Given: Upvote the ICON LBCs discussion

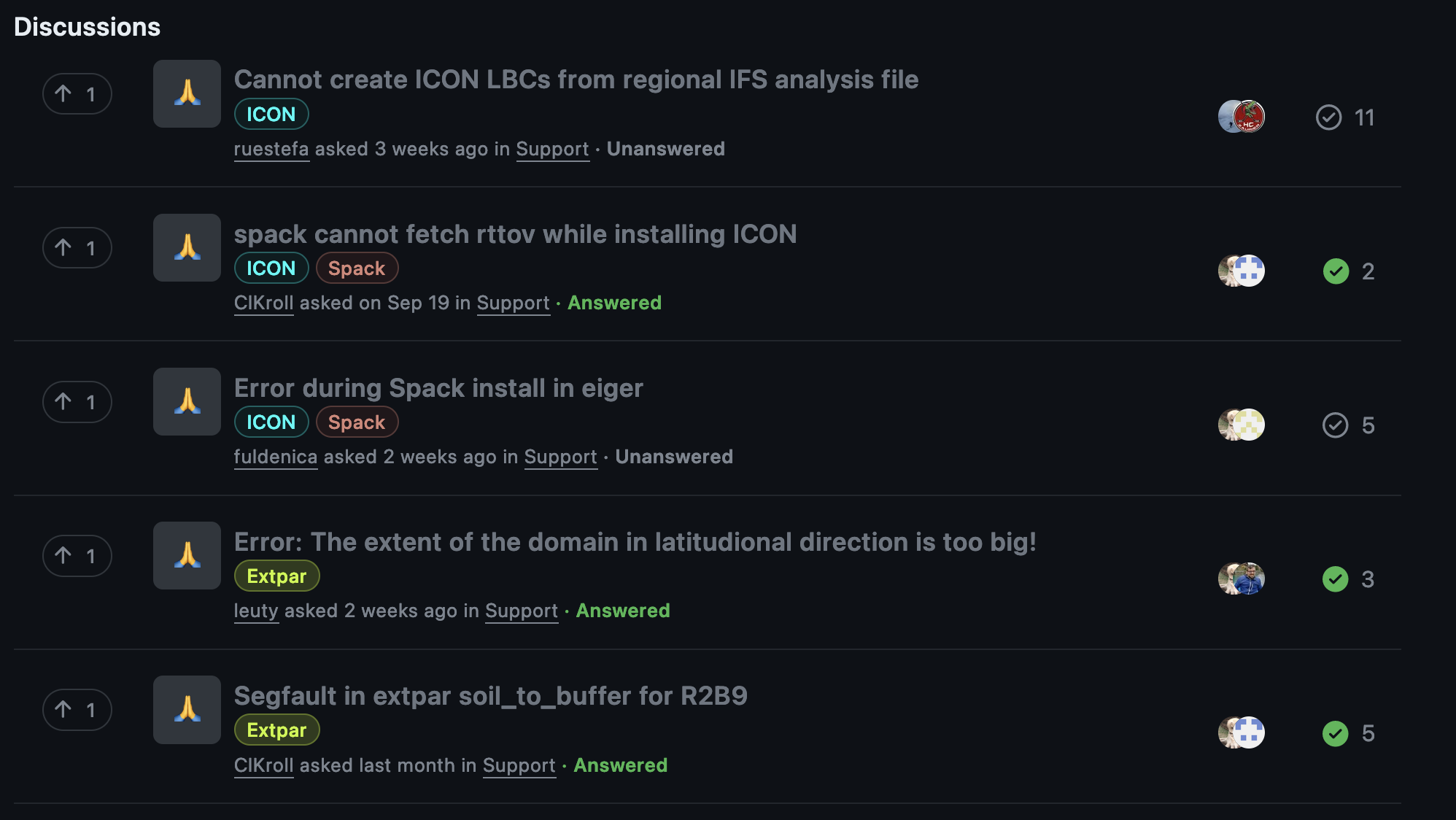Looking at the screenshot, I should coord(77,94).
